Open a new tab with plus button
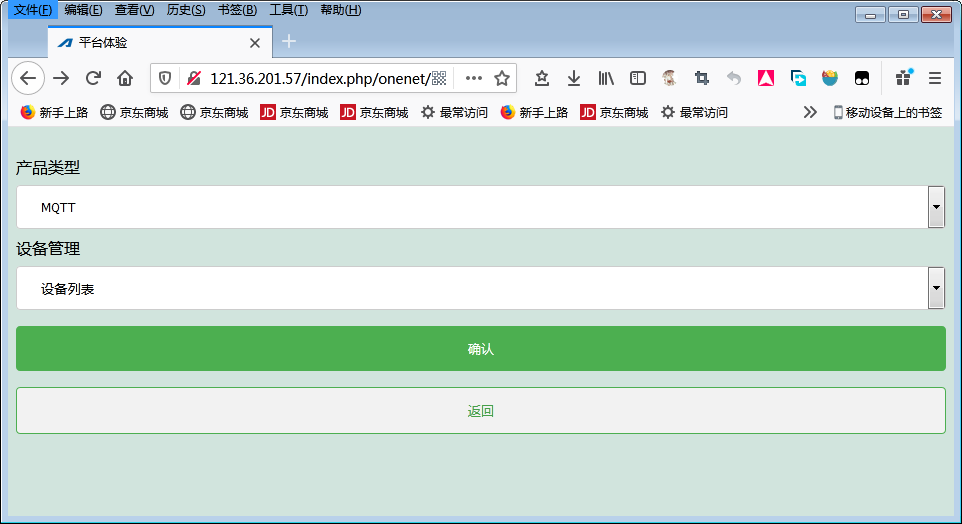 coord(289,41)
